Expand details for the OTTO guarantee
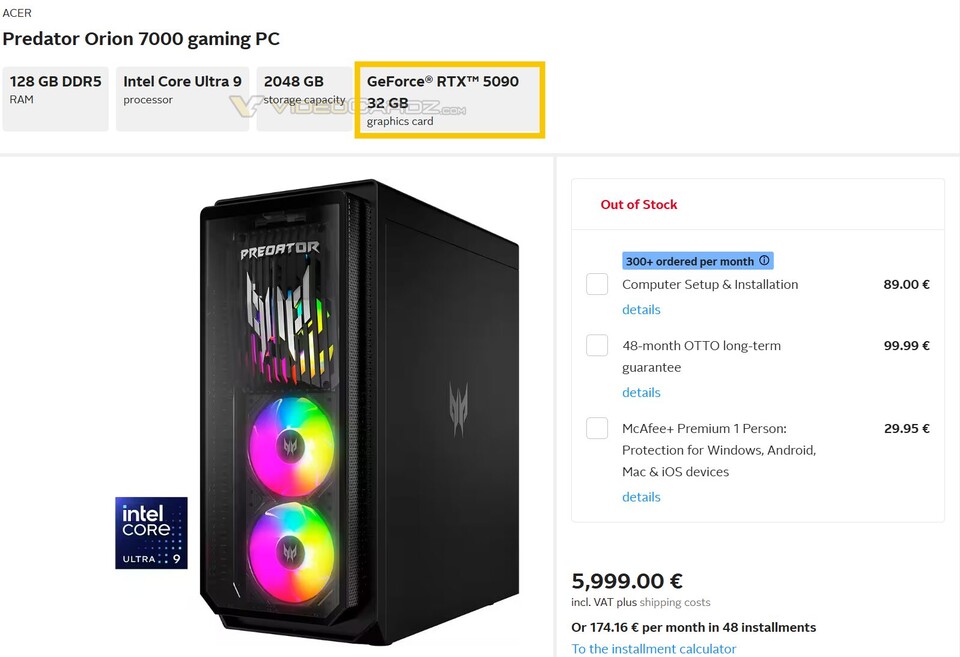Viewport: 960px width, 657px height. point(641,392)
